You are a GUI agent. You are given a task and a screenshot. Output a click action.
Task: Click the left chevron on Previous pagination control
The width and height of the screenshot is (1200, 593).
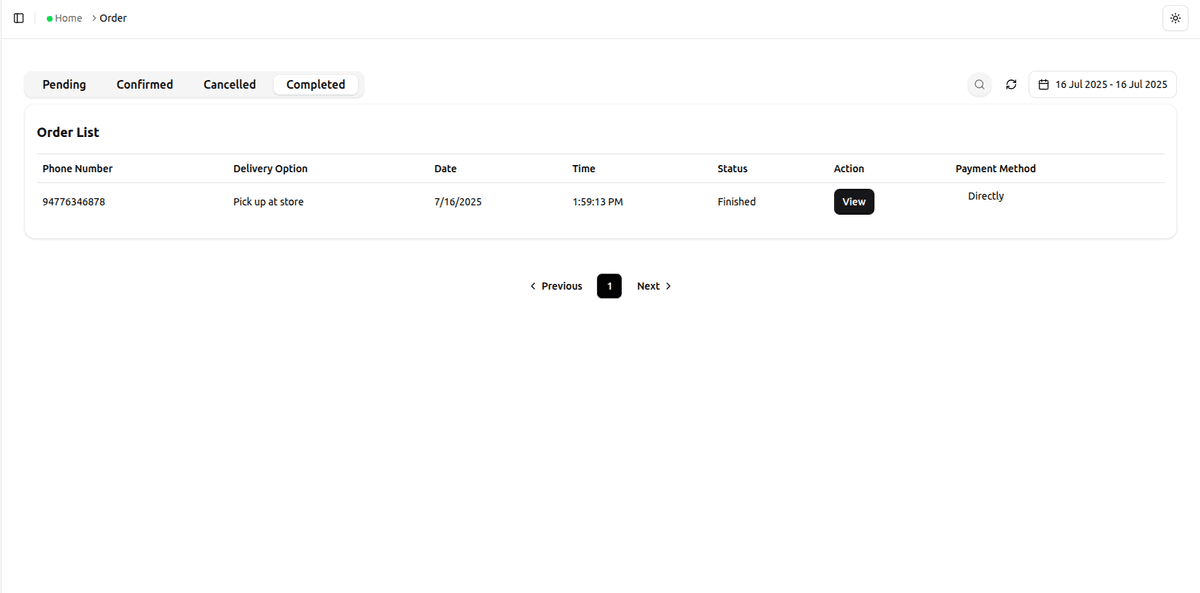click(x=532, y=286)
